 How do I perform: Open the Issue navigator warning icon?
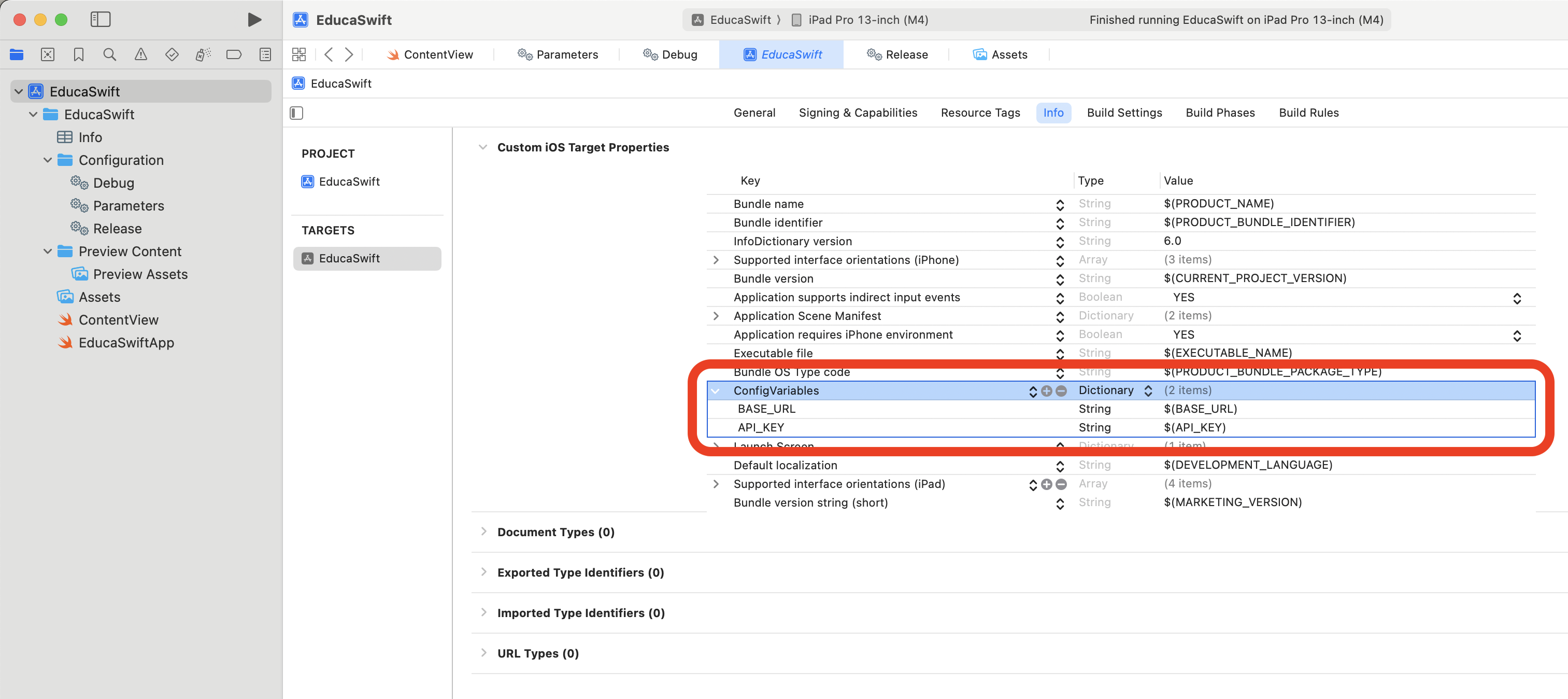click(x=140, y=55)
